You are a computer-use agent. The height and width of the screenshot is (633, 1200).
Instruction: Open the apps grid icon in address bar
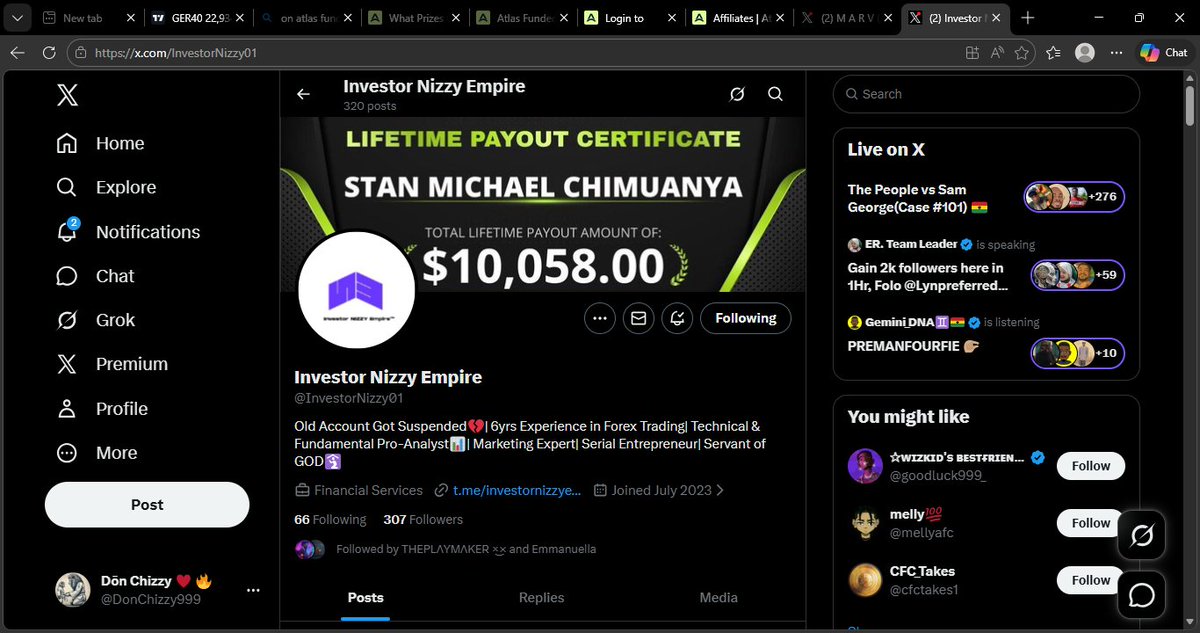click(x=972, y=53)
